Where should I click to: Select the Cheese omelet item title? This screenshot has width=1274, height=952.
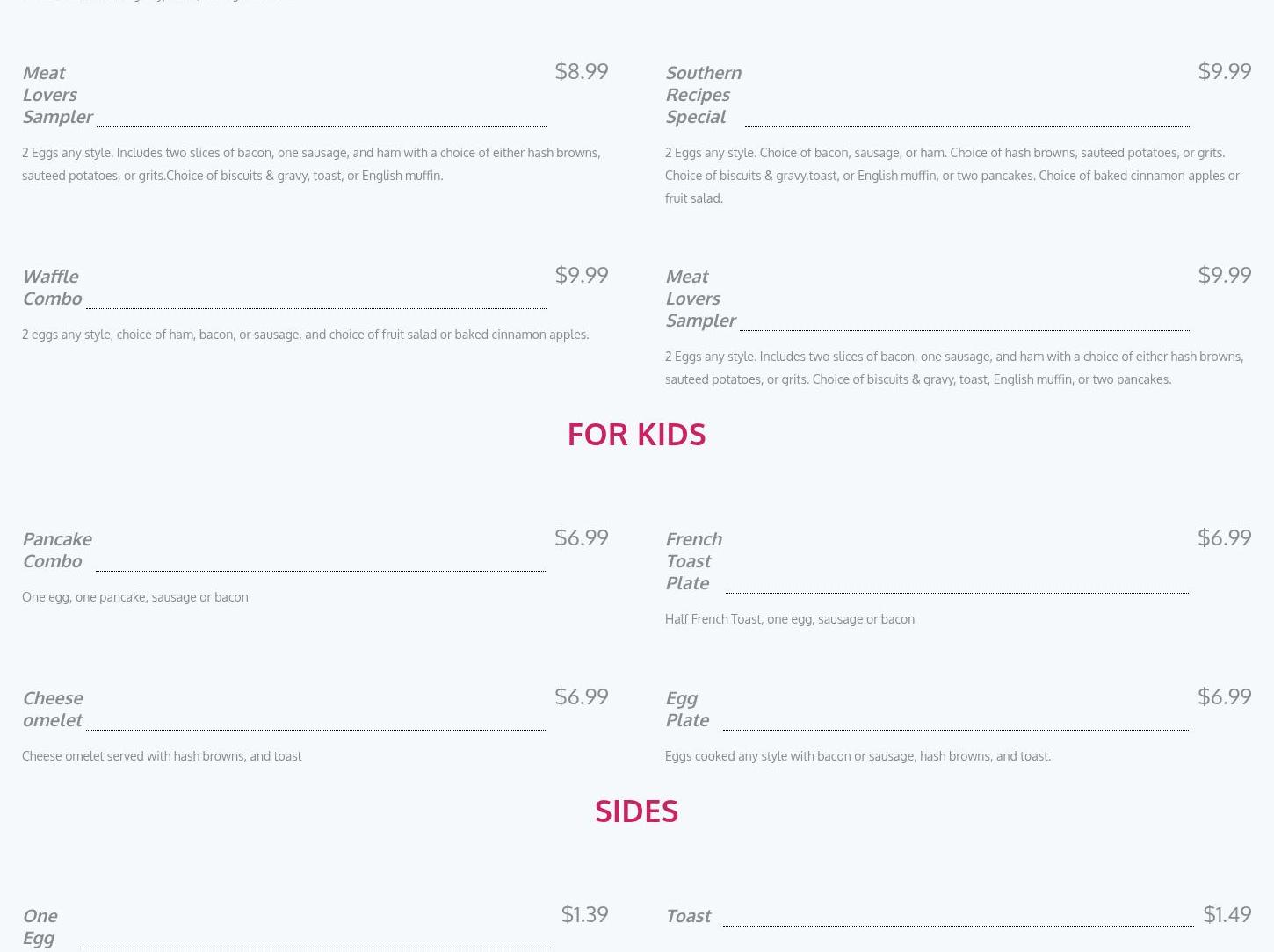[53, 709]
